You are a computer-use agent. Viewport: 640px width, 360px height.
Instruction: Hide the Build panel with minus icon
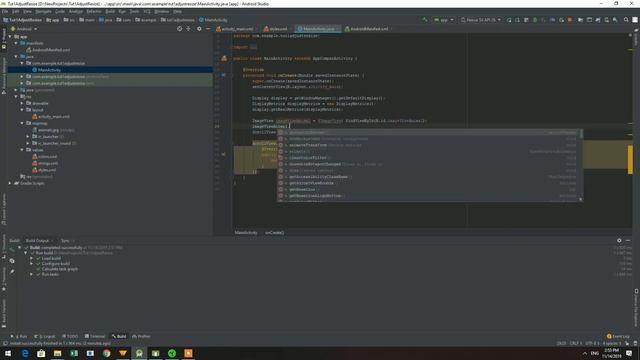tap(628, 240)
